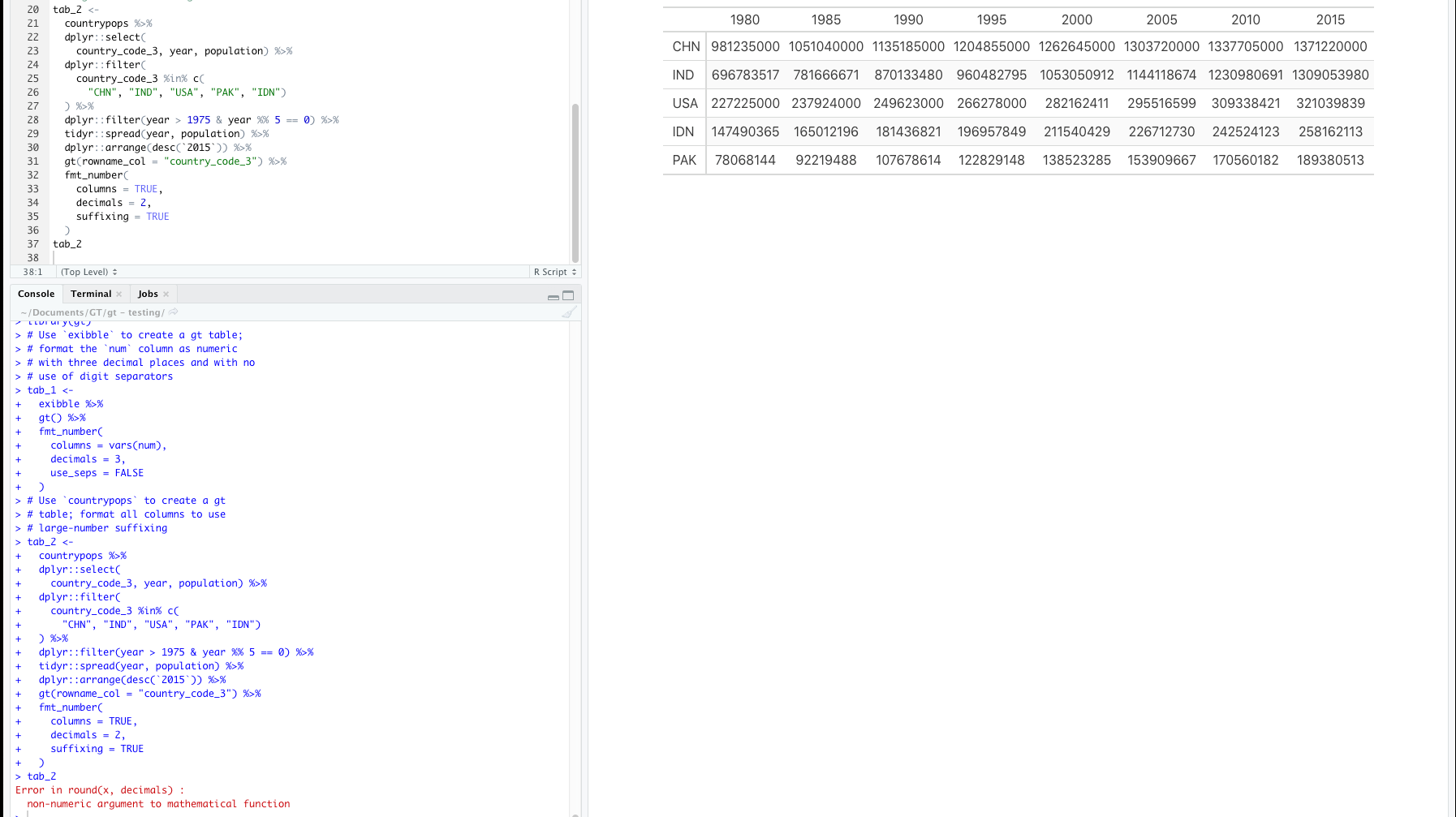This screenshot has height=817, width=1456.
Task: Open the line/column indicator showing 38:1
Action: click(x=32, y=271)
